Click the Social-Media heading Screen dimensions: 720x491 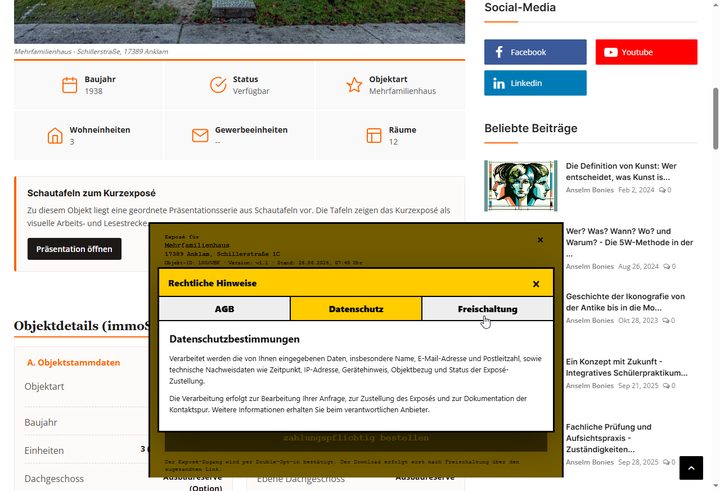pos(520,7)
